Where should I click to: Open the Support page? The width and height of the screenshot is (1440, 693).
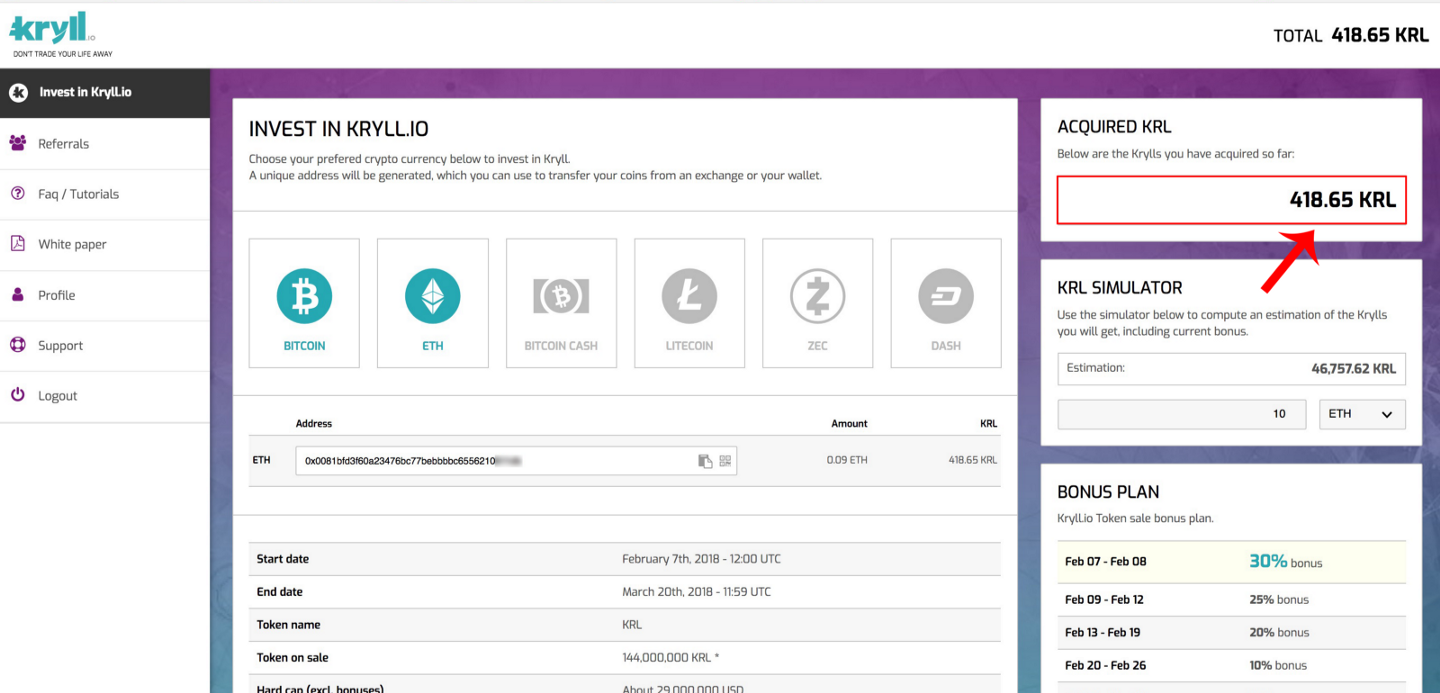(x=105, y=346)
